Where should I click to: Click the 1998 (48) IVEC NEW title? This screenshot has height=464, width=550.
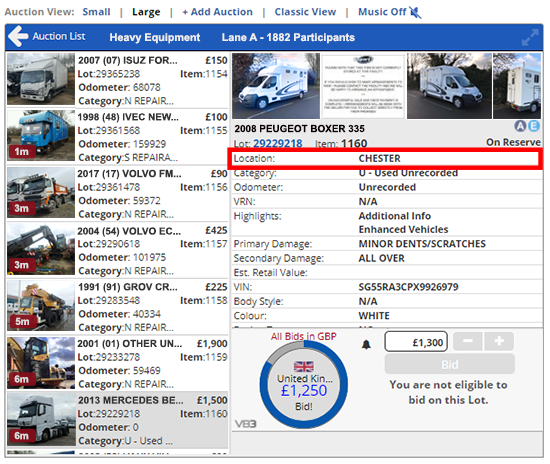click(x=128, y=117)
